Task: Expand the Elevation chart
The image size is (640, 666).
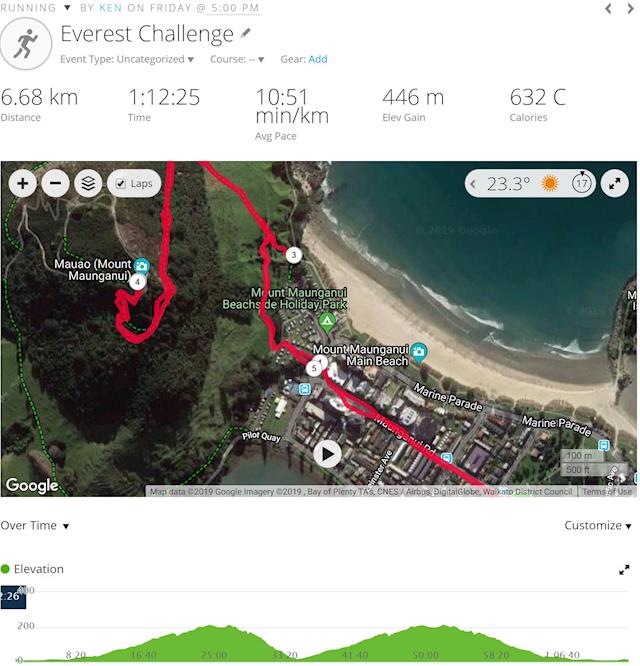Action: click(x=624, y=570)
